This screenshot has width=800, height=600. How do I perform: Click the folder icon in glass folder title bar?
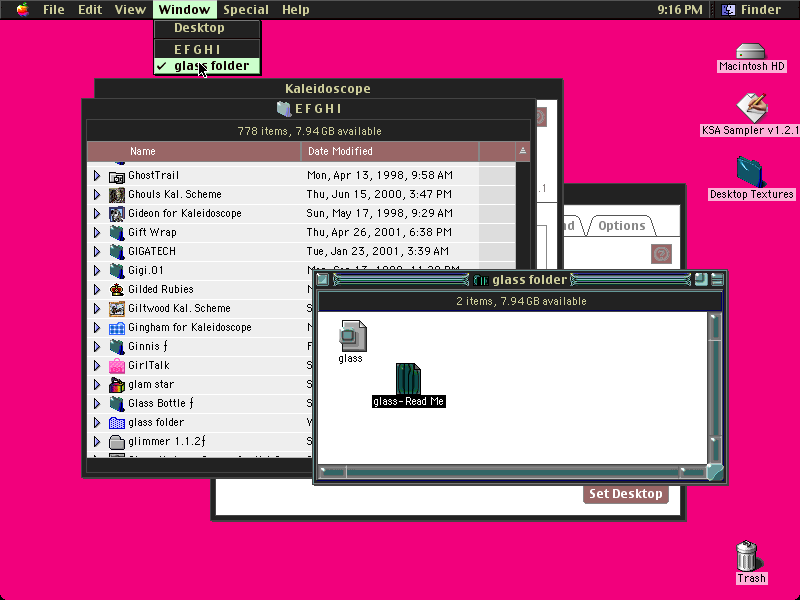tap(481, 280)
